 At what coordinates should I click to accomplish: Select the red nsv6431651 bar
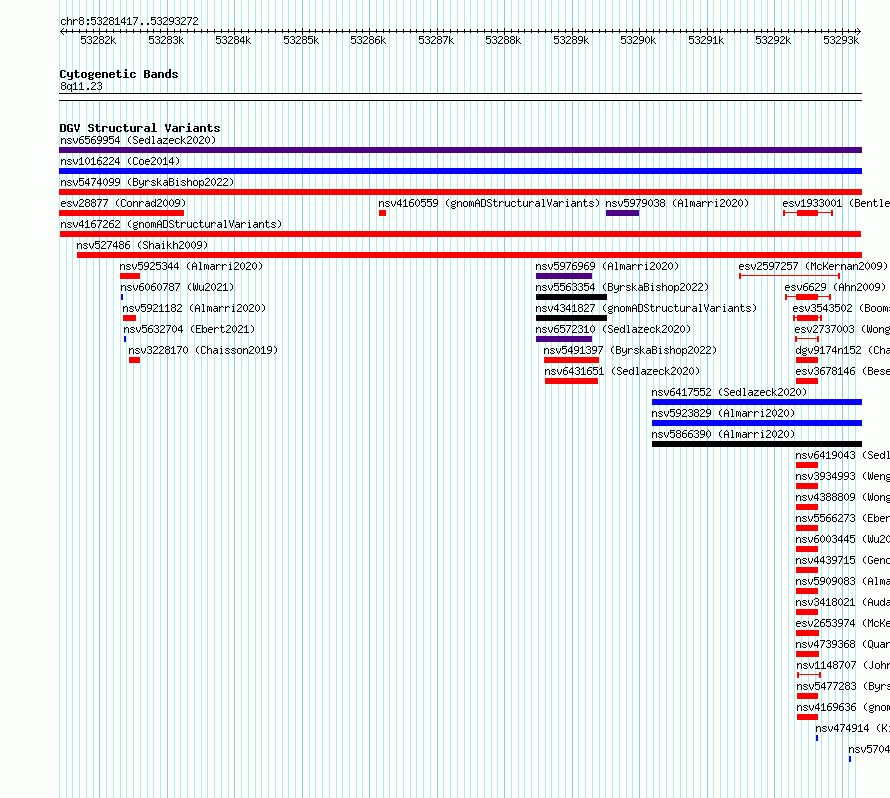(572, 381)
